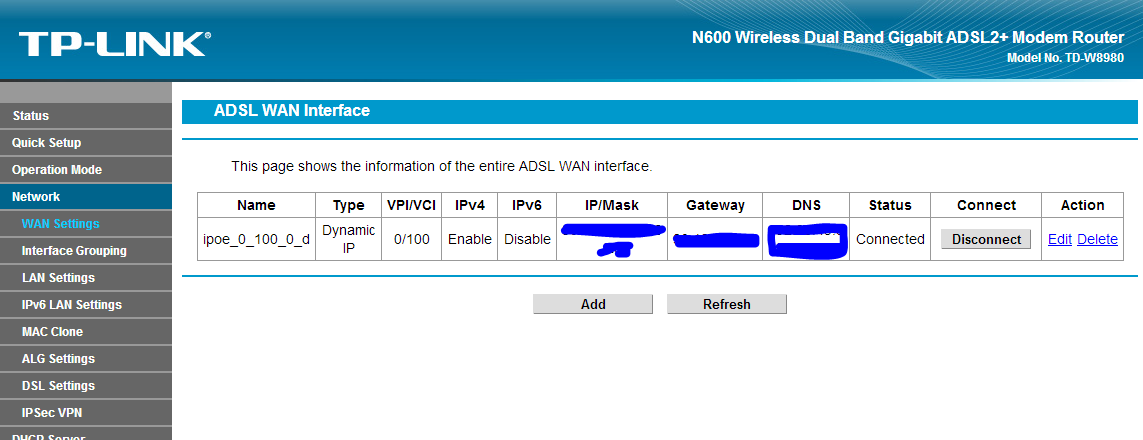
Task: Open the DHCP Server menu
Action: [x=86, y=435]
